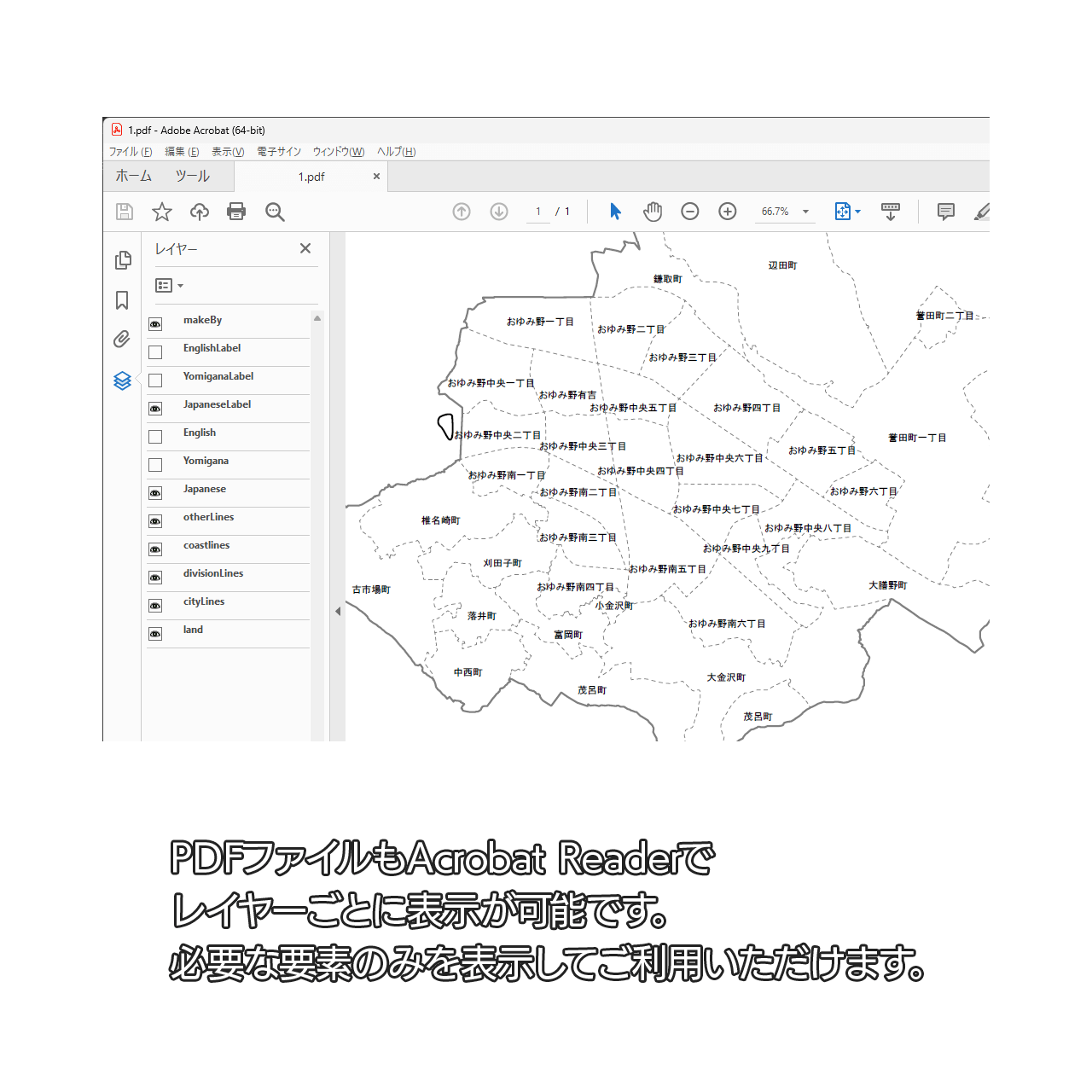1092x1092 pixels.
Task: Select the cityLines layer name
Action: (x=204, y=601)
